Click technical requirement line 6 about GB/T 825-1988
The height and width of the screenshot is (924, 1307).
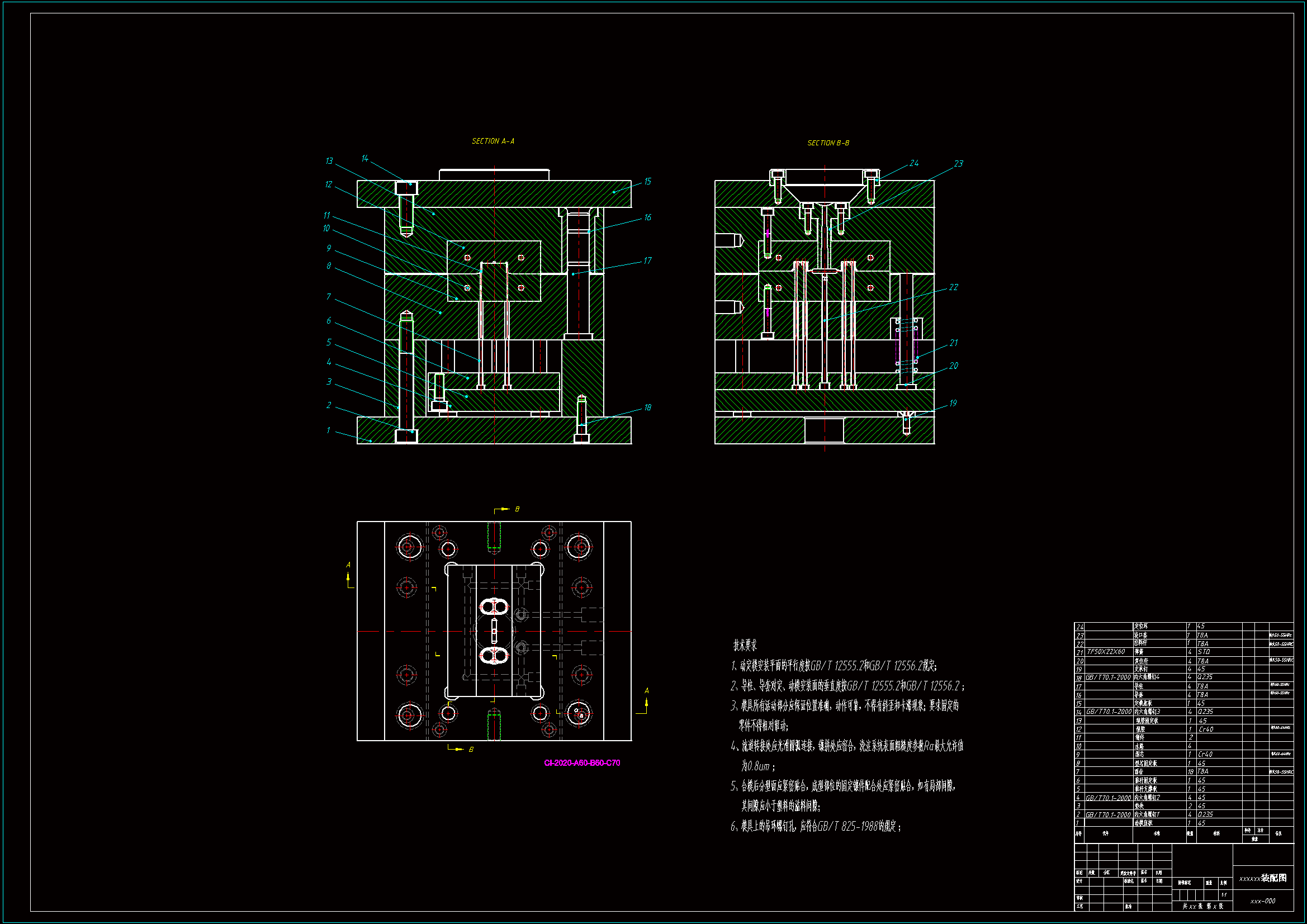tap(816, 826)
